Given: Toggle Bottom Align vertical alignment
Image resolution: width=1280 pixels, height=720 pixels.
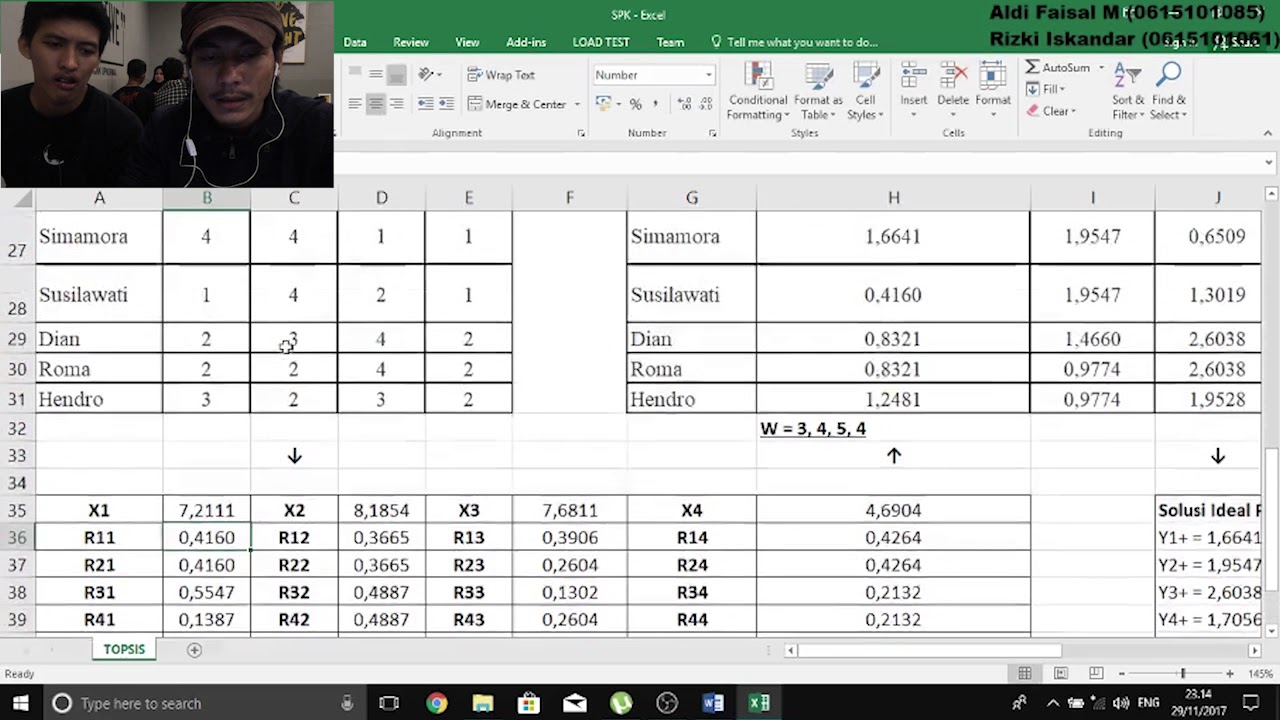Looking at the screenshot, I should pos(397,75).
